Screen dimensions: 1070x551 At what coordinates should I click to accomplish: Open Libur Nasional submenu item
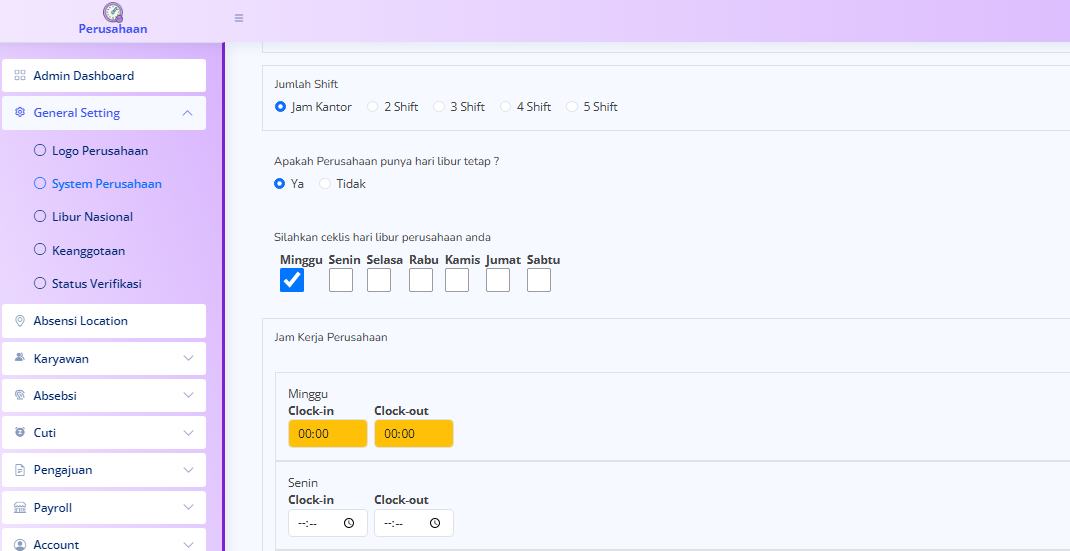tap(92, 217)
